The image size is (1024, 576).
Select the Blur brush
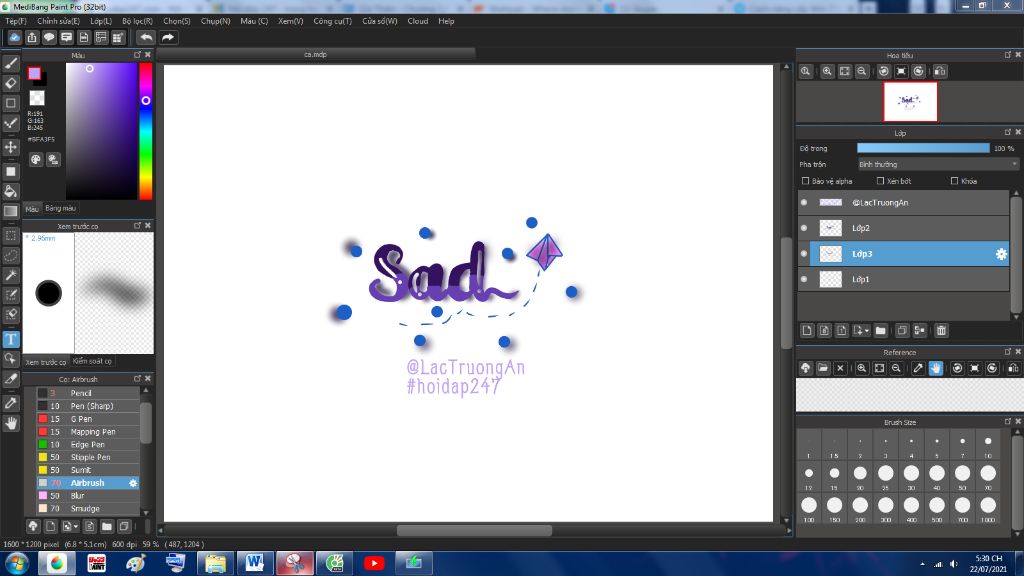pyautogui.click(x=88, y=496)
